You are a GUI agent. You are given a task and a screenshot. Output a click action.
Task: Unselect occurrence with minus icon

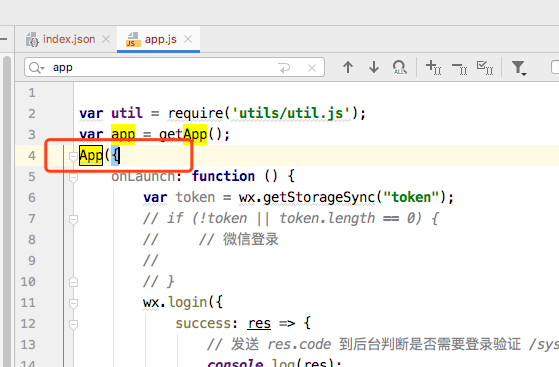459,67
